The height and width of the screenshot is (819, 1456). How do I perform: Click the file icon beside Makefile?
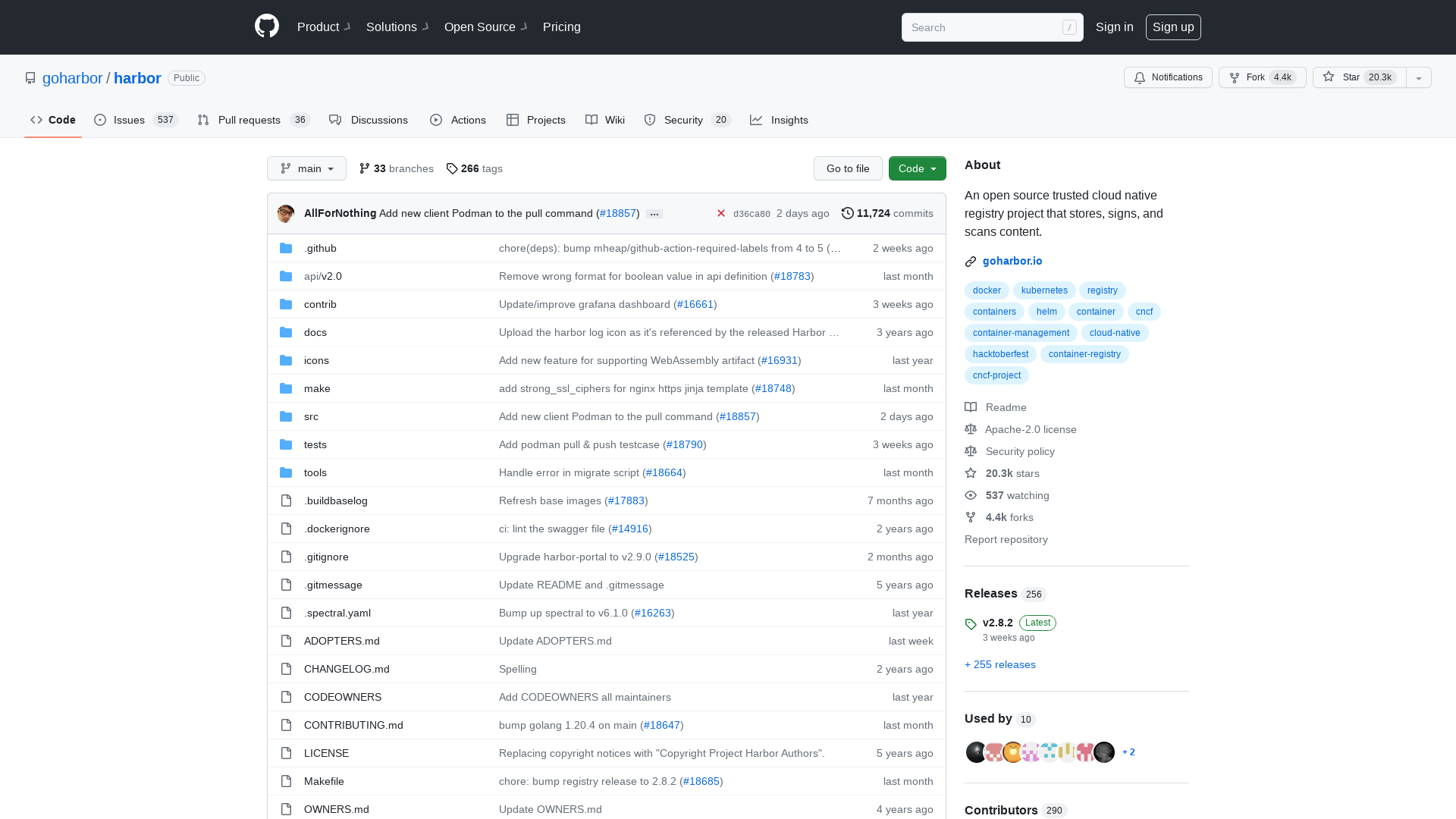coord(286,781)
